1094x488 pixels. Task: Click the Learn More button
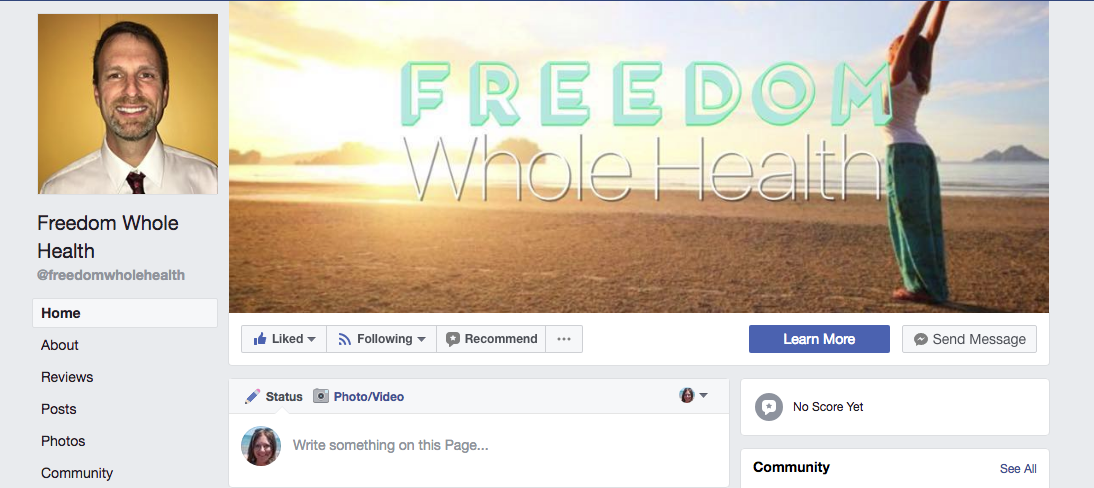coord(819,339)
